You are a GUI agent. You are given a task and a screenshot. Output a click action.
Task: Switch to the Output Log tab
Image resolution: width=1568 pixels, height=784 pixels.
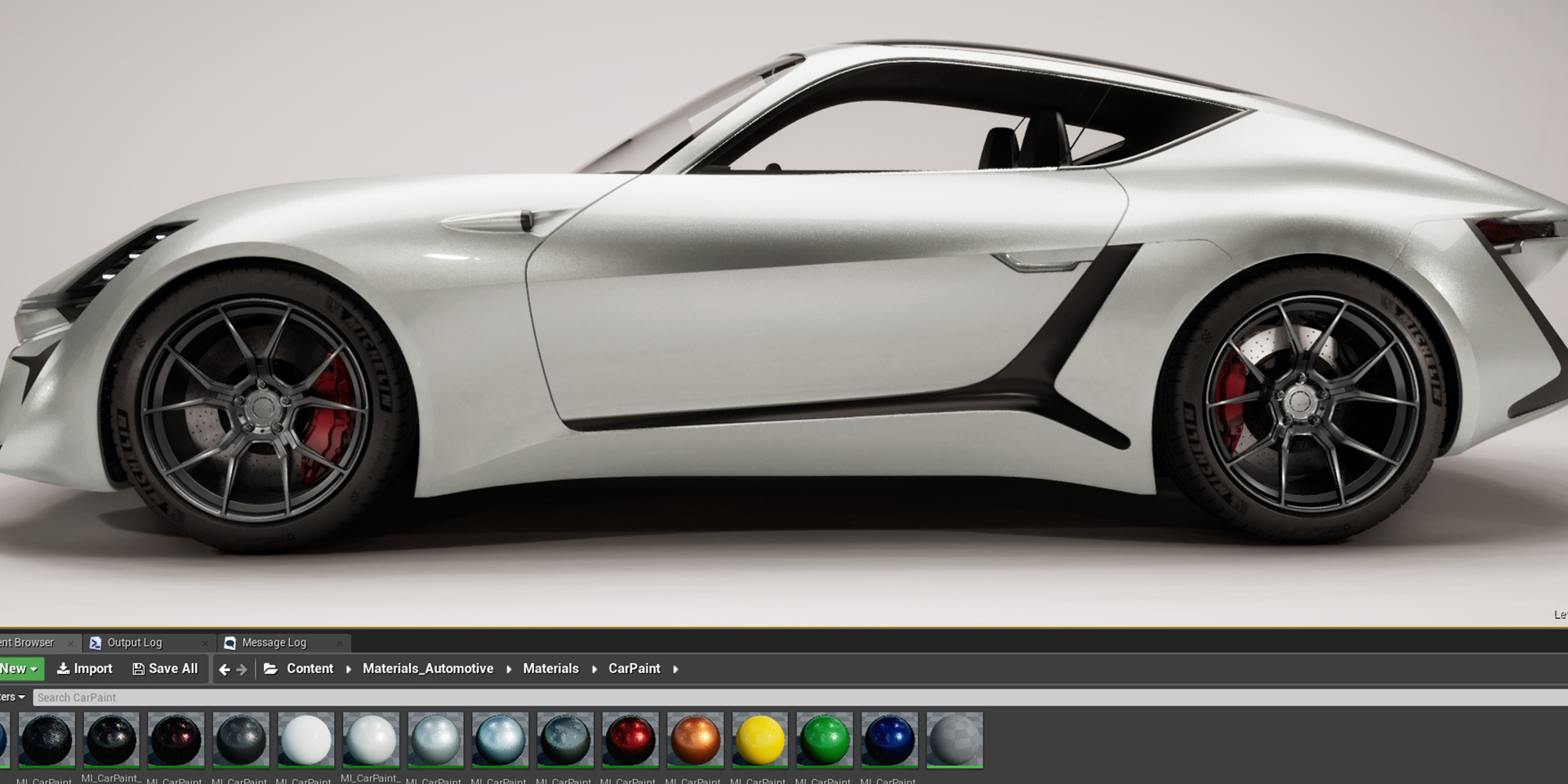pos(135,643)
